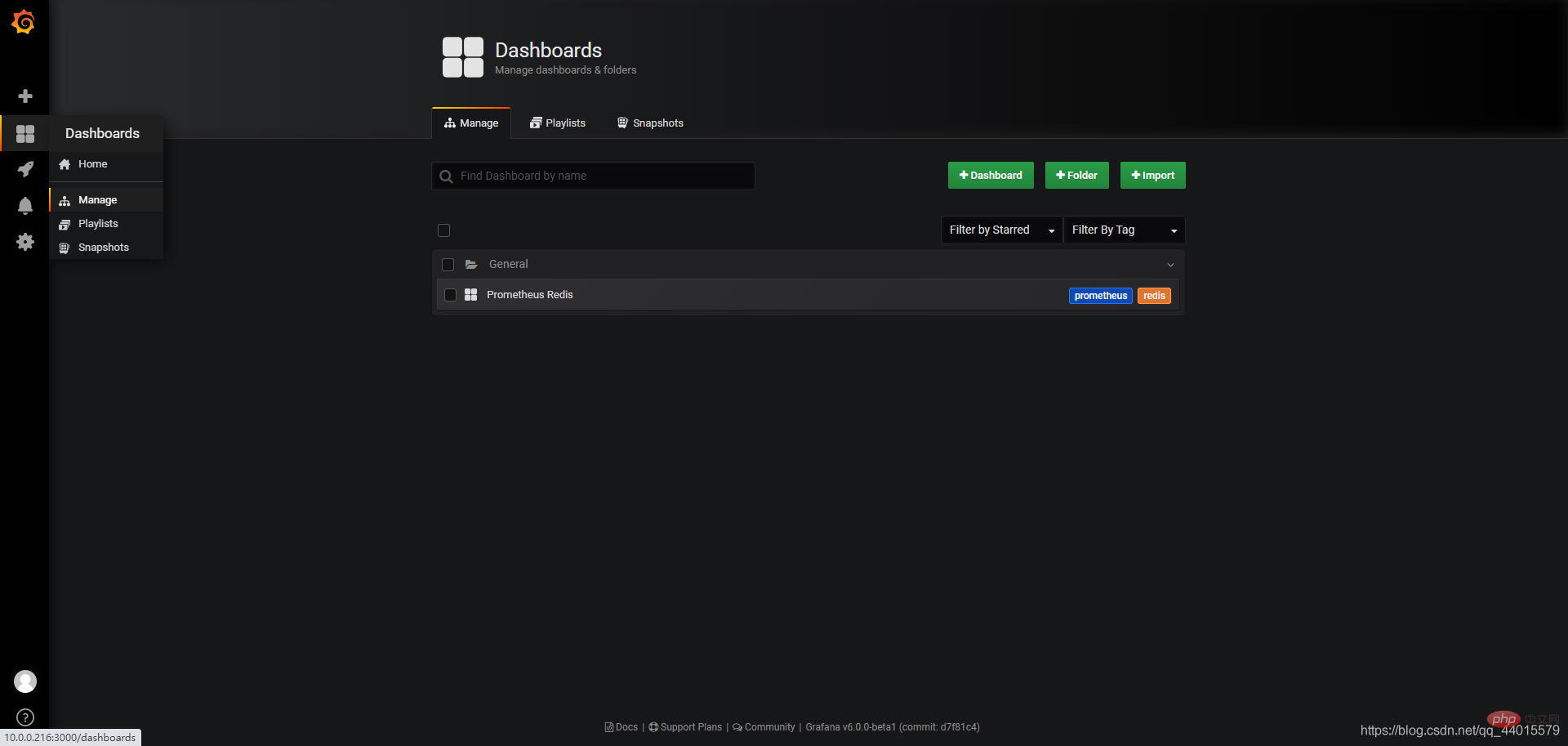The image size is (1568, 746).
Task: Click the Grafana logo icon
Action: [24, 22]
